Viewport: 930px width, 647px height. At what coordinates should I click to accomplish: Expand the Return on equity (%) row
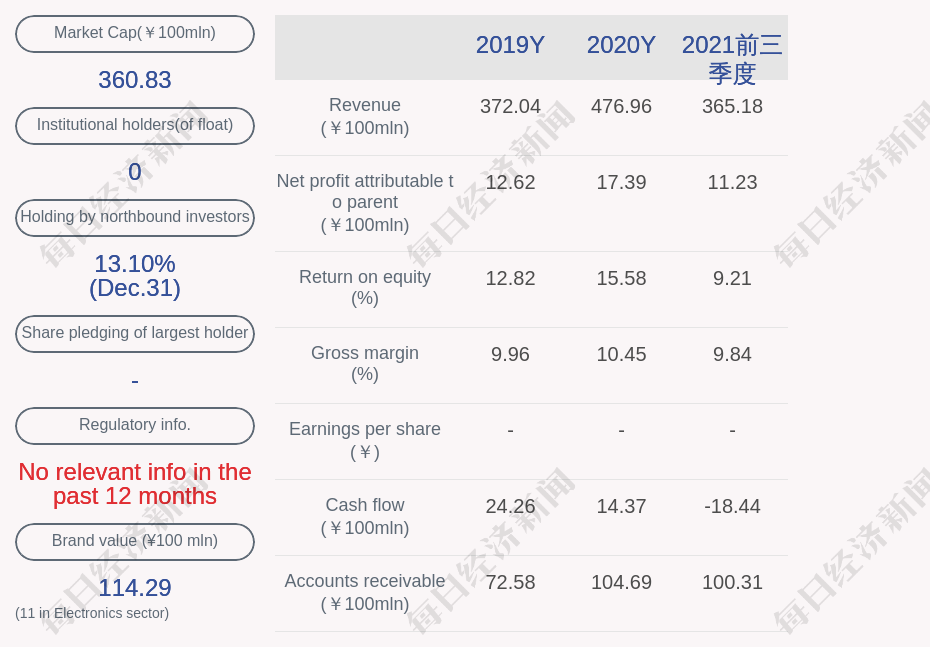click(364, 288)
